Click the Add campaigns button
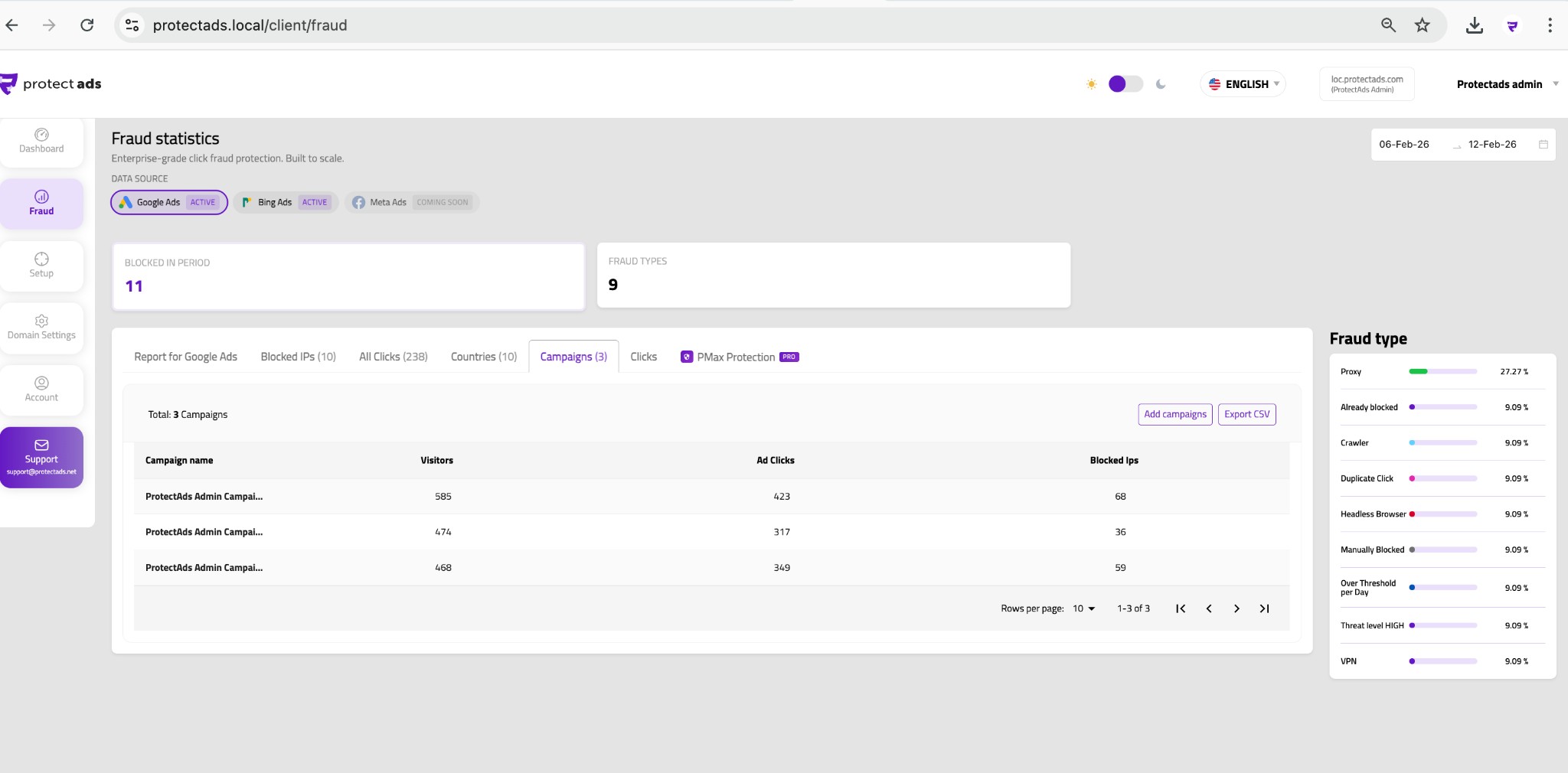This screenshot has height=773, width=1568. coord(1174,414)
